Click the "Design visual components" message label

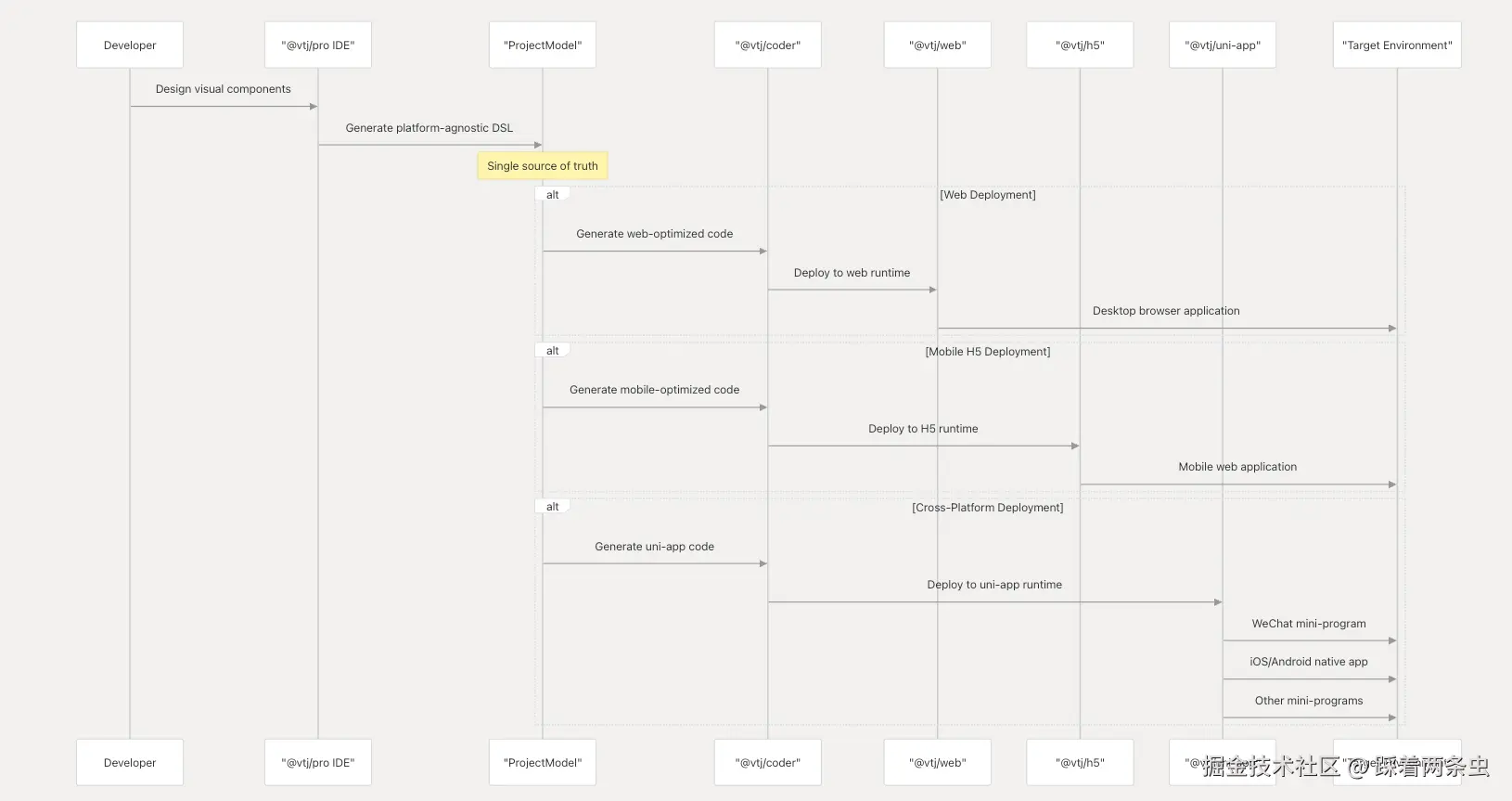click(x=224, y=89)
